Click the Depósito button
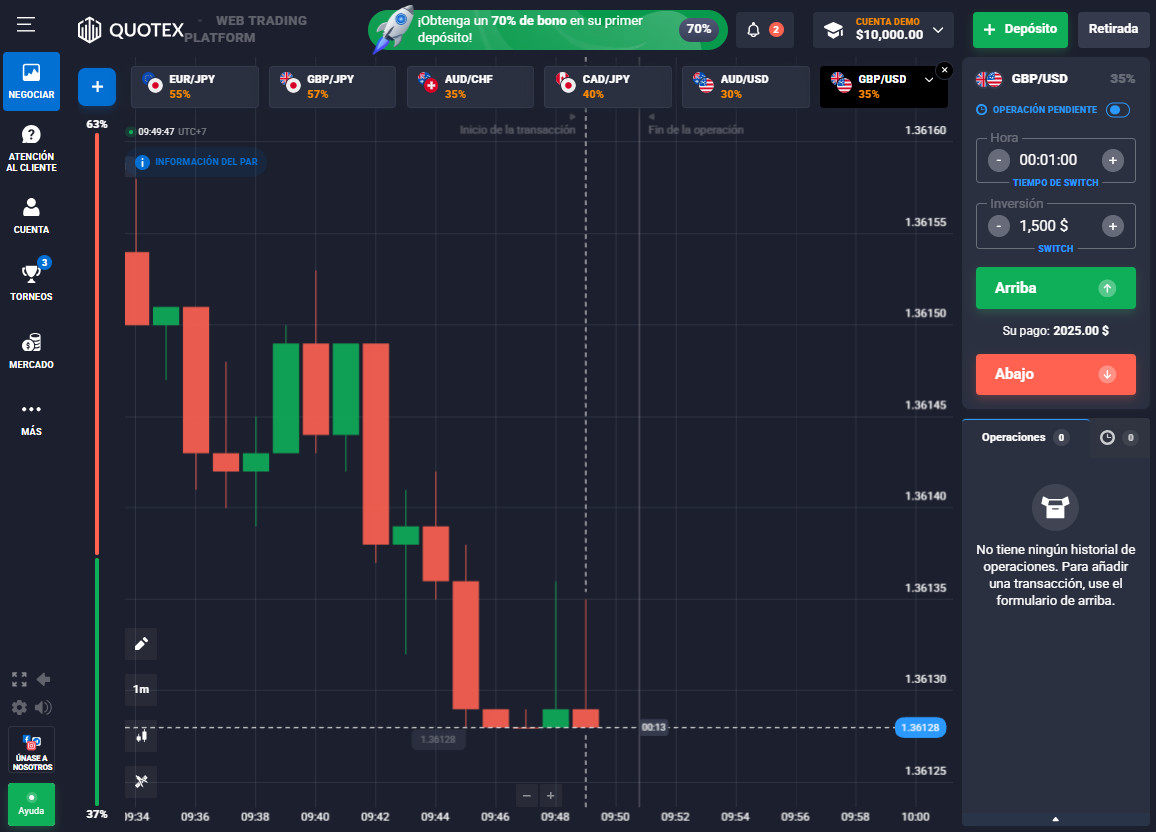Screen dimensions: 1156x832 pos(1020,30)
